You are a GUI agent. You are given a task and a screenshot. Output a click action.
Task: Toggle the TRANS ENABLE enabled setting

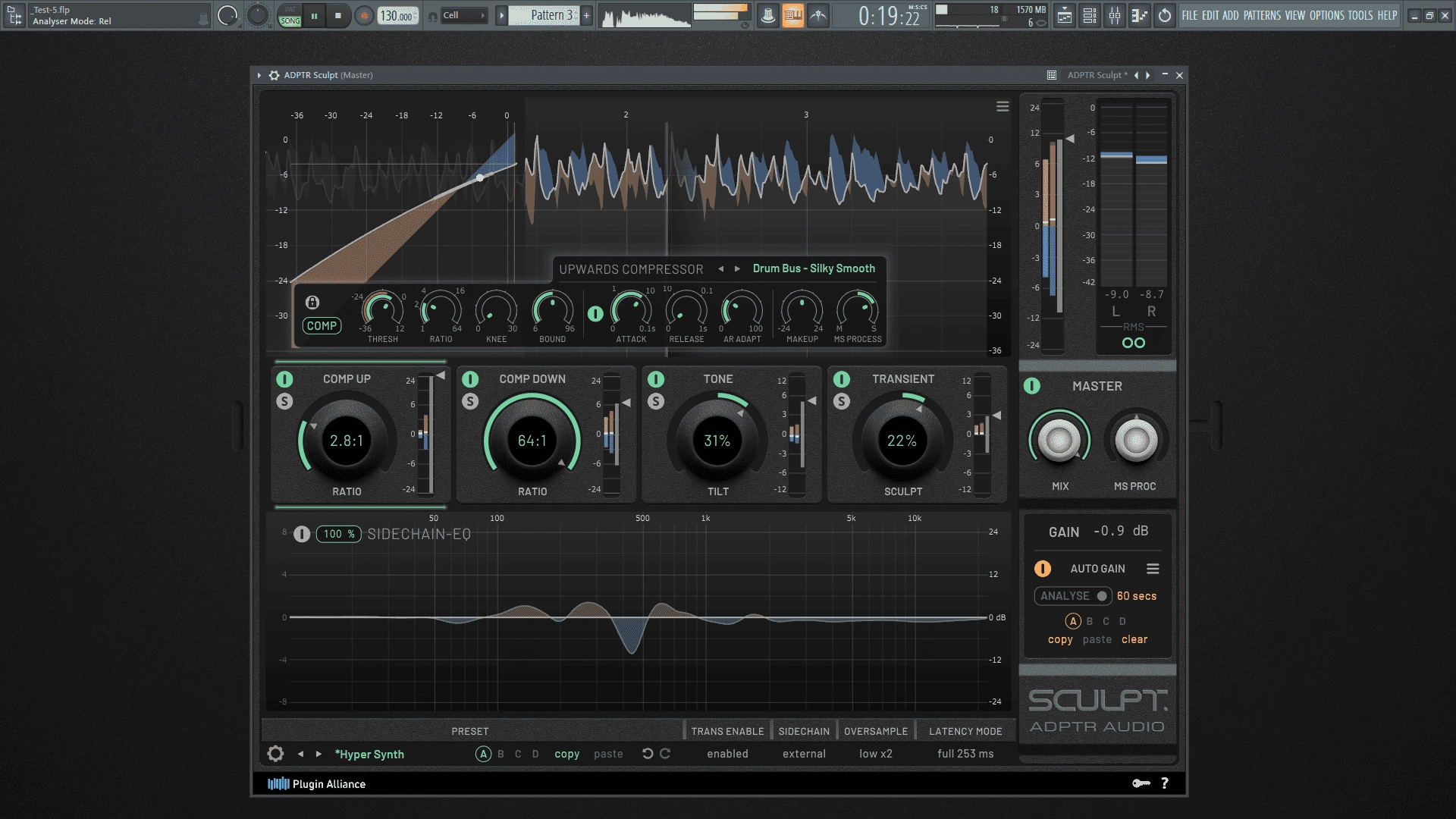point(727,754)
